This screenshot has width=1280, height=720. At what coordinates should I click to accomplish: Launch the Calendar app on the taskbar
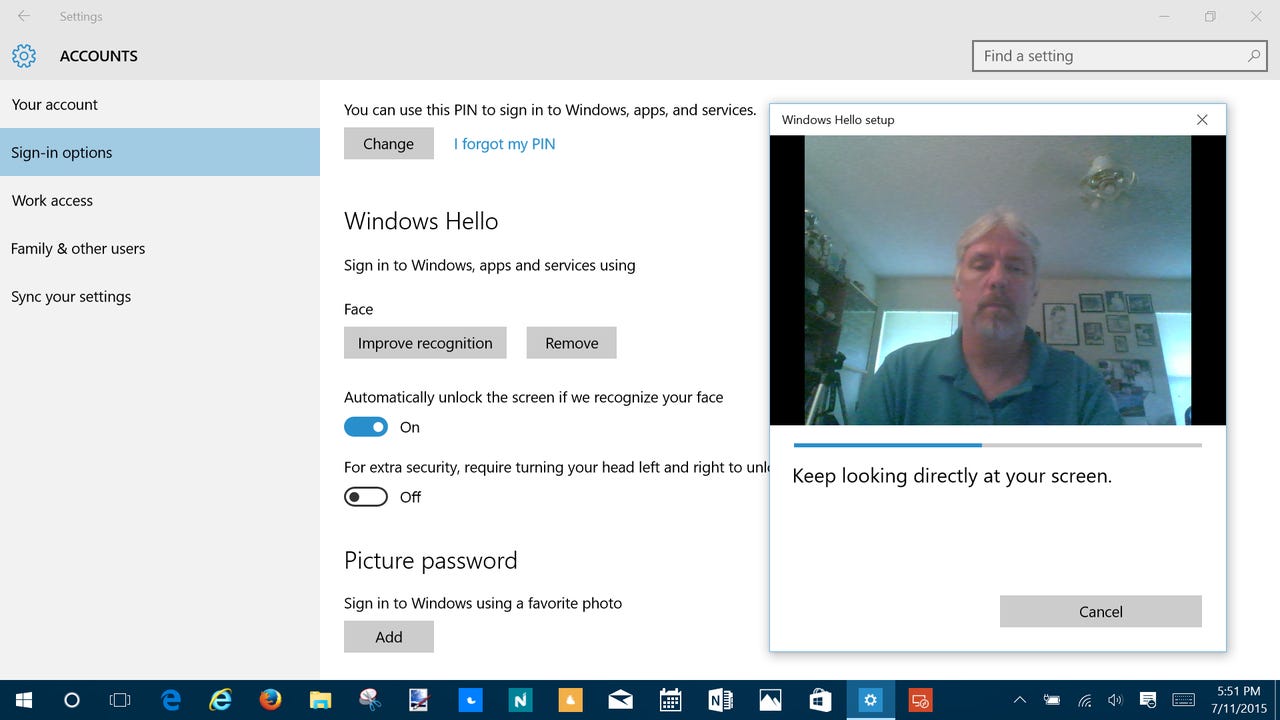pyautogui.click(x=669, y=700)
